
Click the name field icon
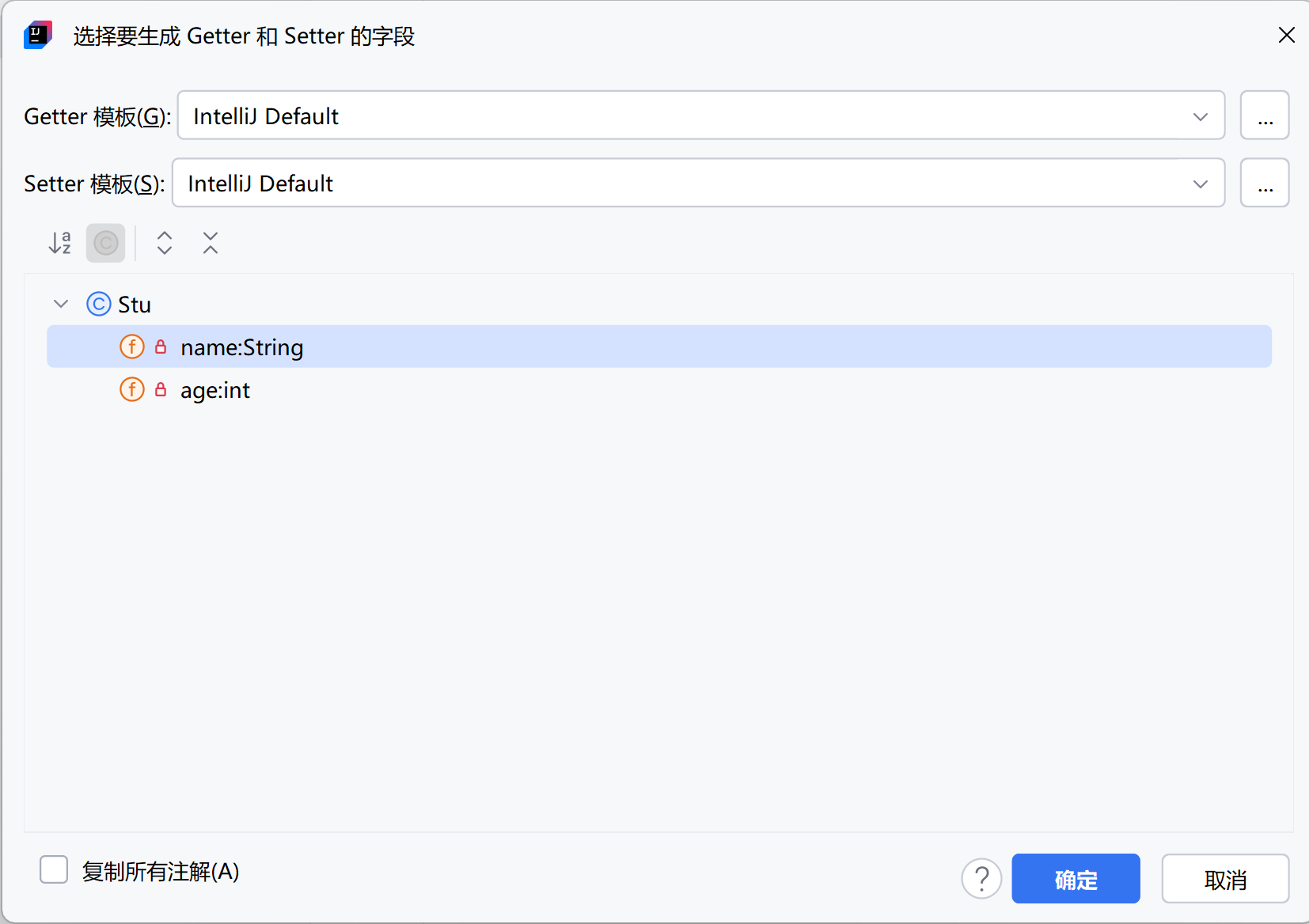[x=132, y=346]
